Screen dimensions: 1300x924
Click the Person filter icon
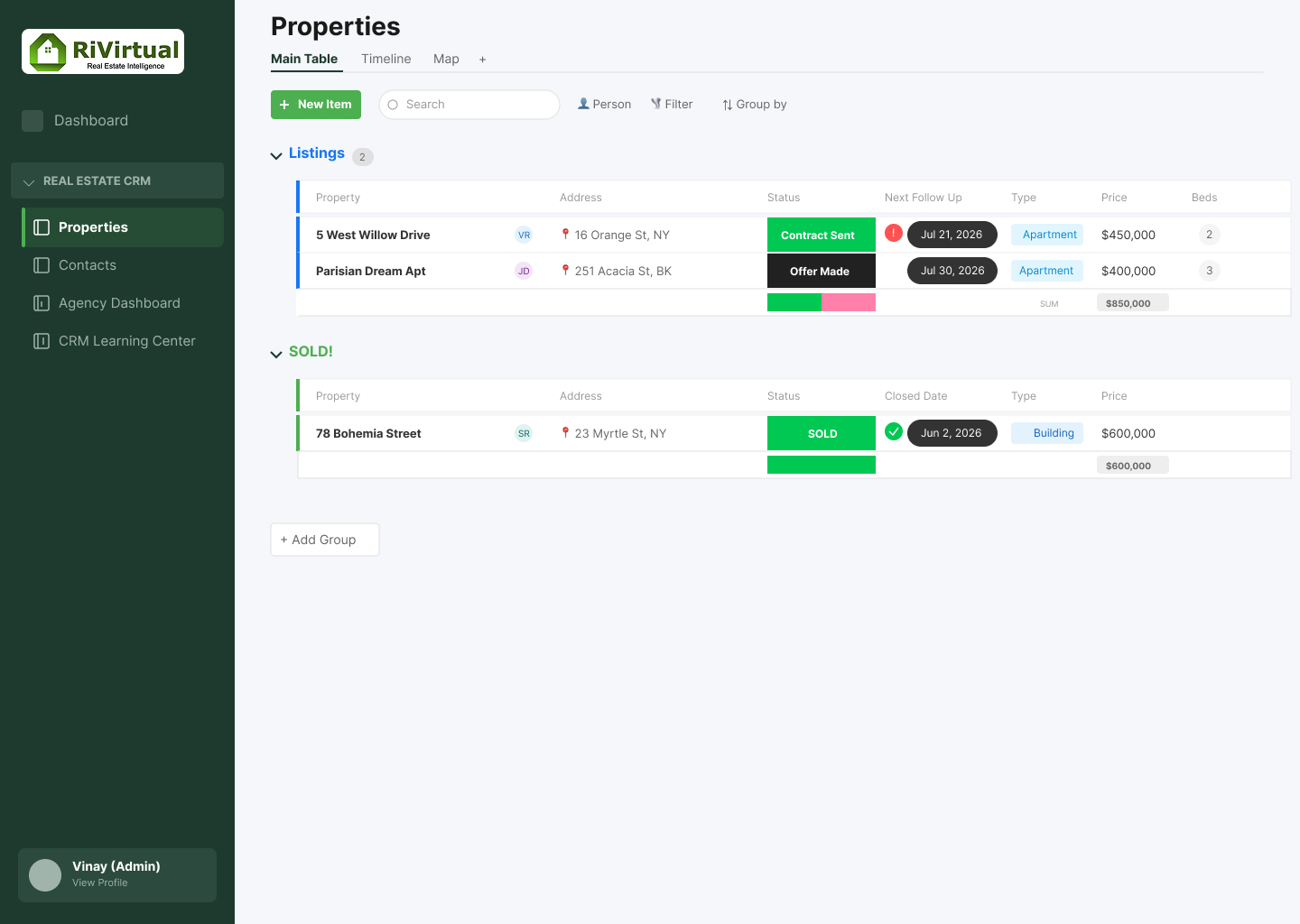coord(583,104)
